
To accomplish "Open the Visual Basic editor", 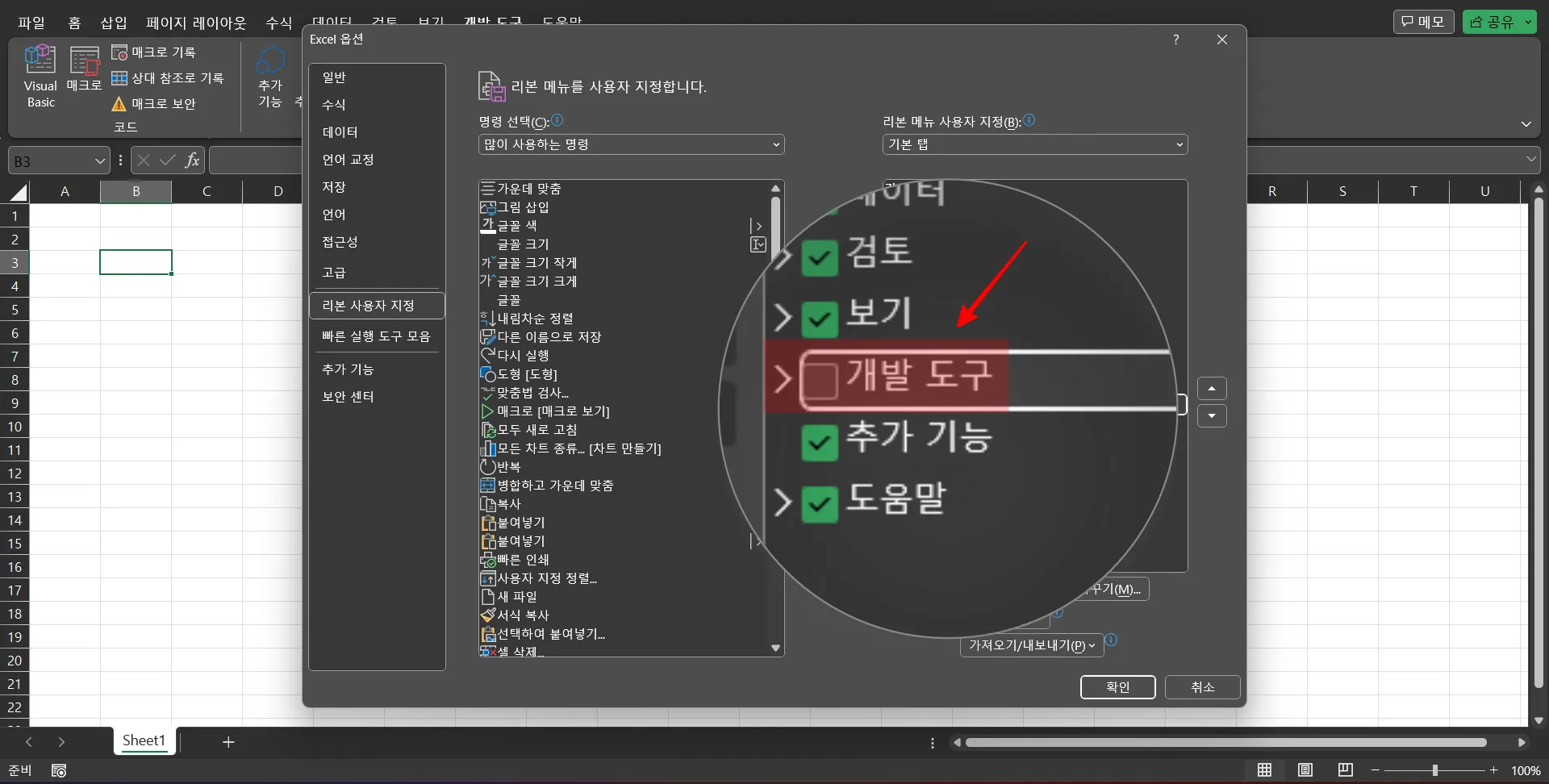I will pos(39,75).
